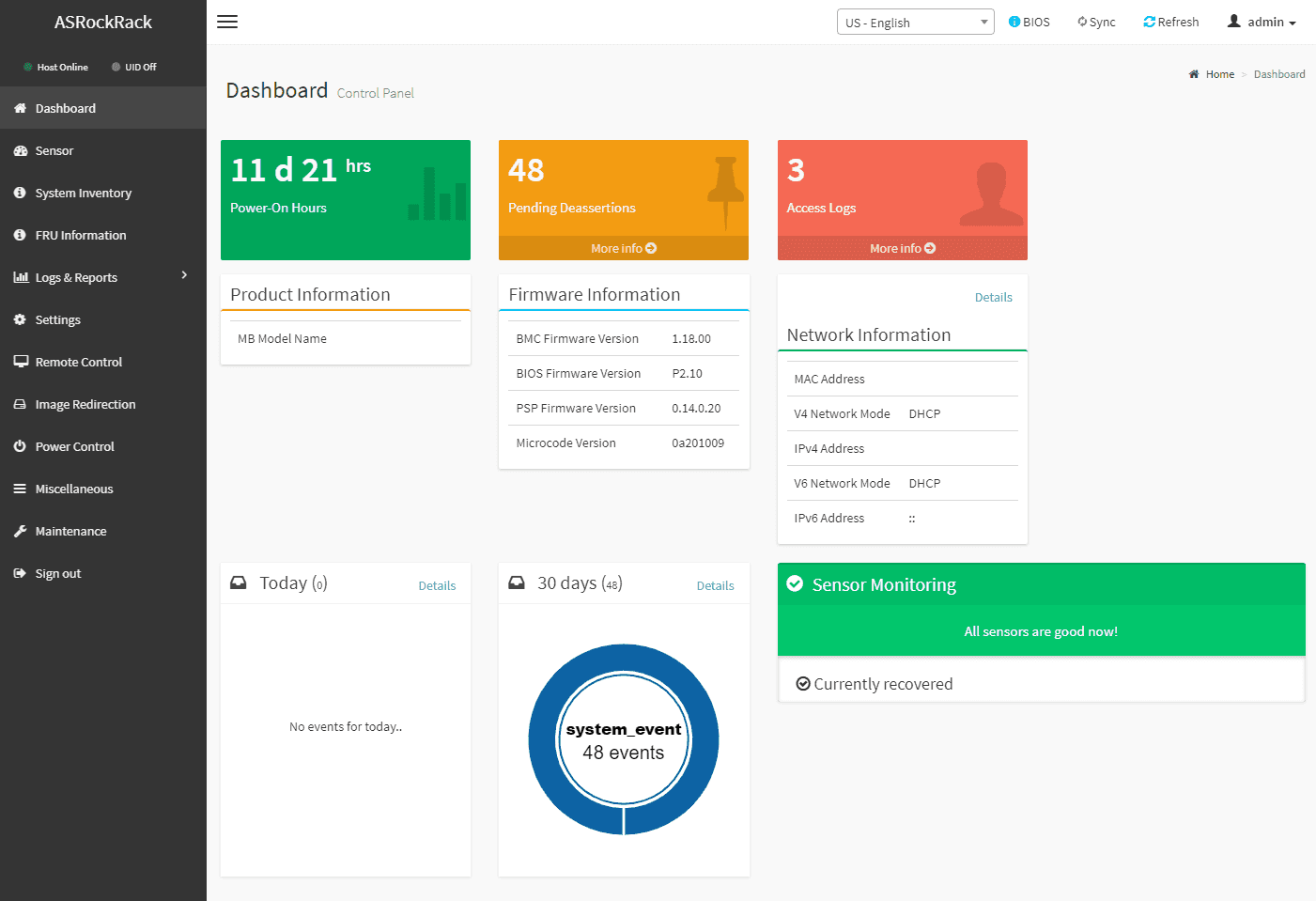Open Network Information Details link
Screen dimensions: 1316x901
(993, 297)
